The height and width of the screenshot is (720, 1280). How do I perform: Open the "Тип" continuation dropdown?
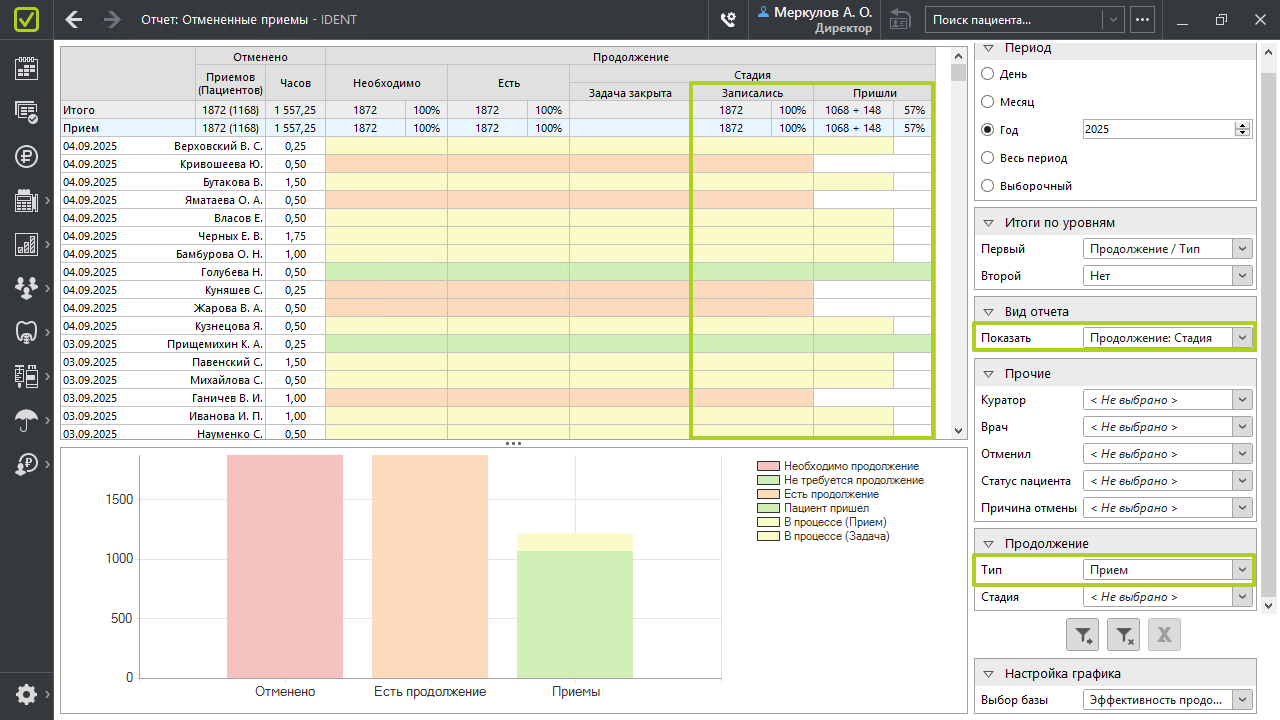point(1168,570)
